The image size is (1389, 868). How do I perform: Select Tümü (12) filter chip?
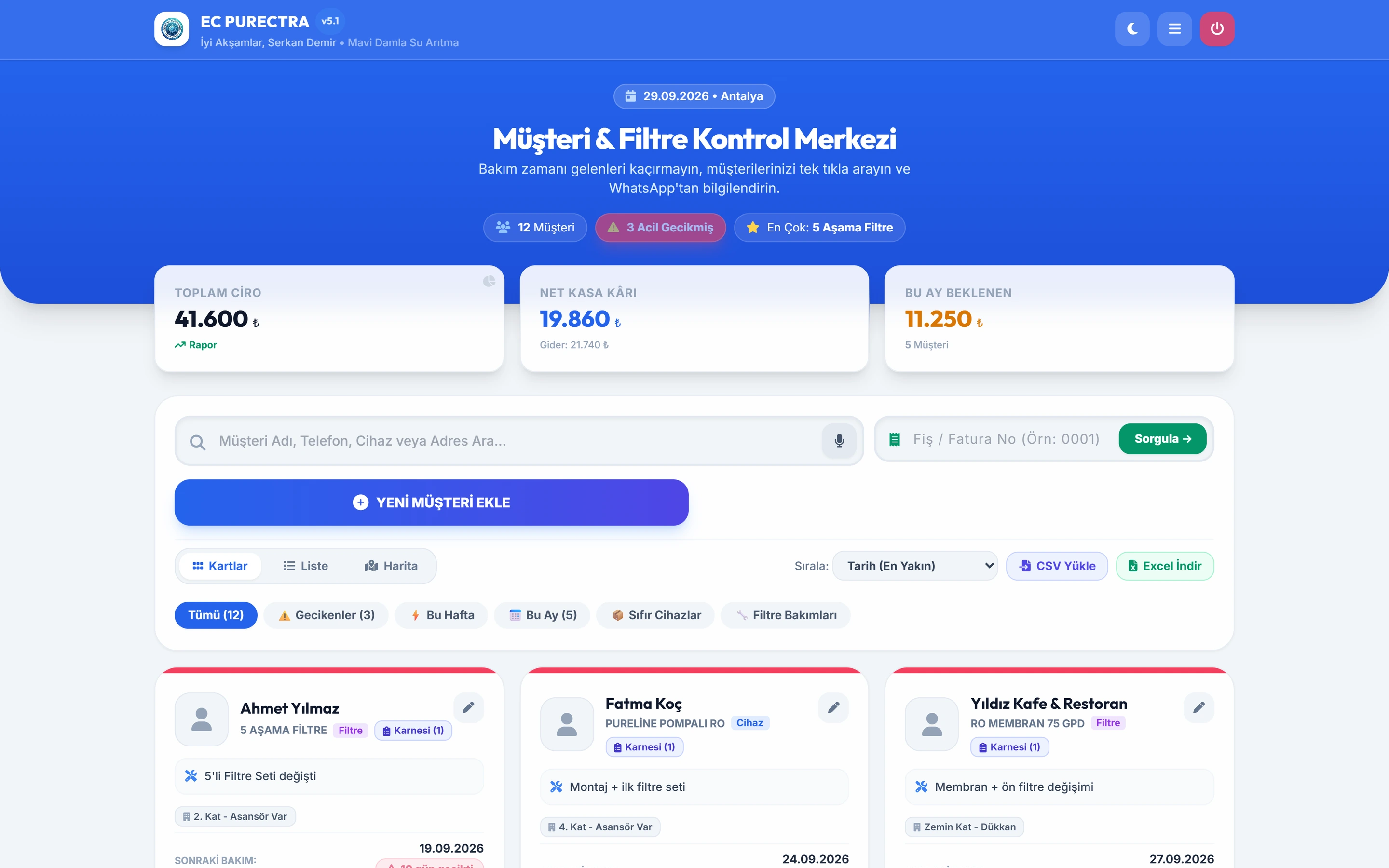(x=216, y=615)
